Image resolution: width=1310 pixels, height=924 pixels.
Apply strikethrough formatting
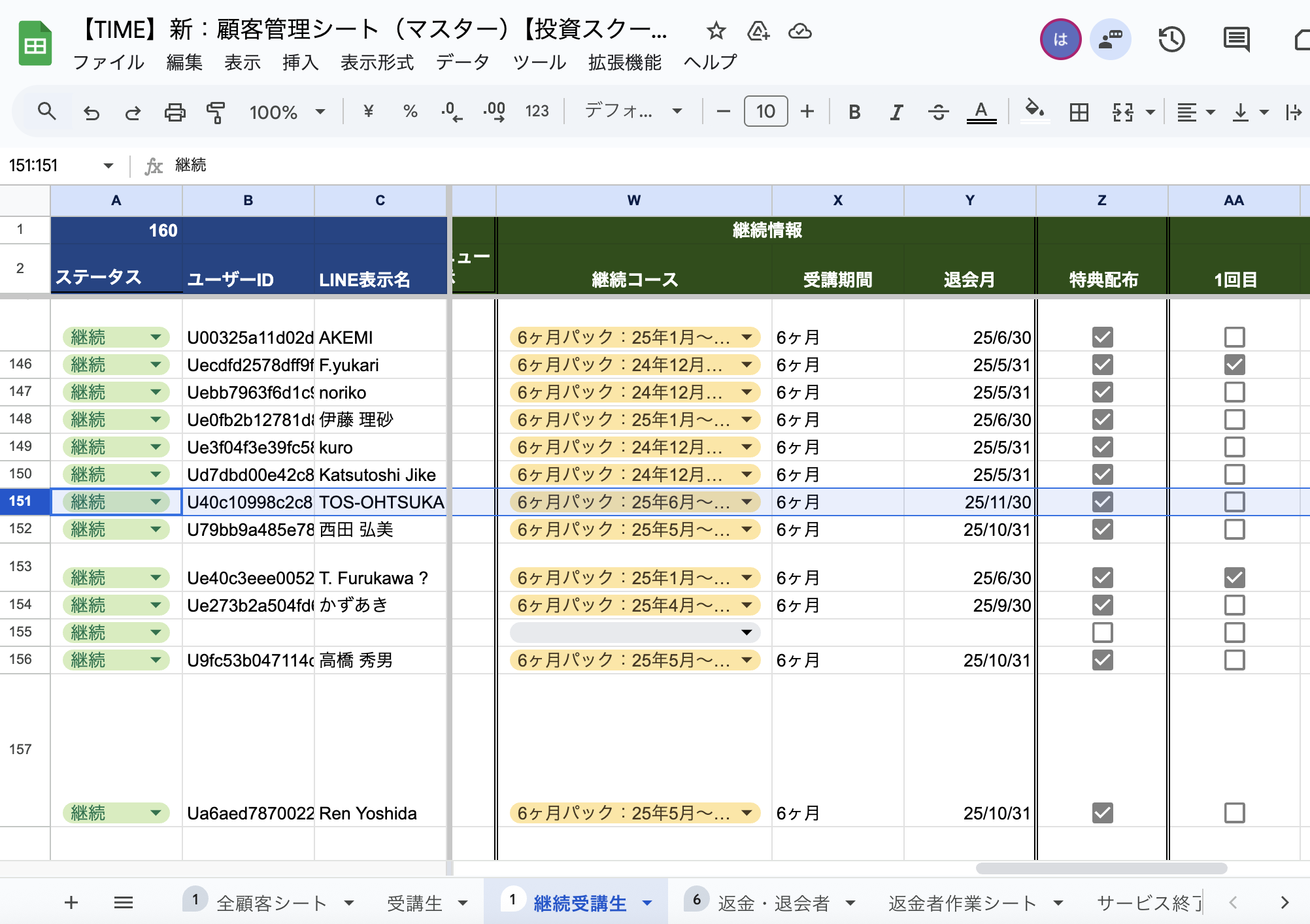(939, 112)
